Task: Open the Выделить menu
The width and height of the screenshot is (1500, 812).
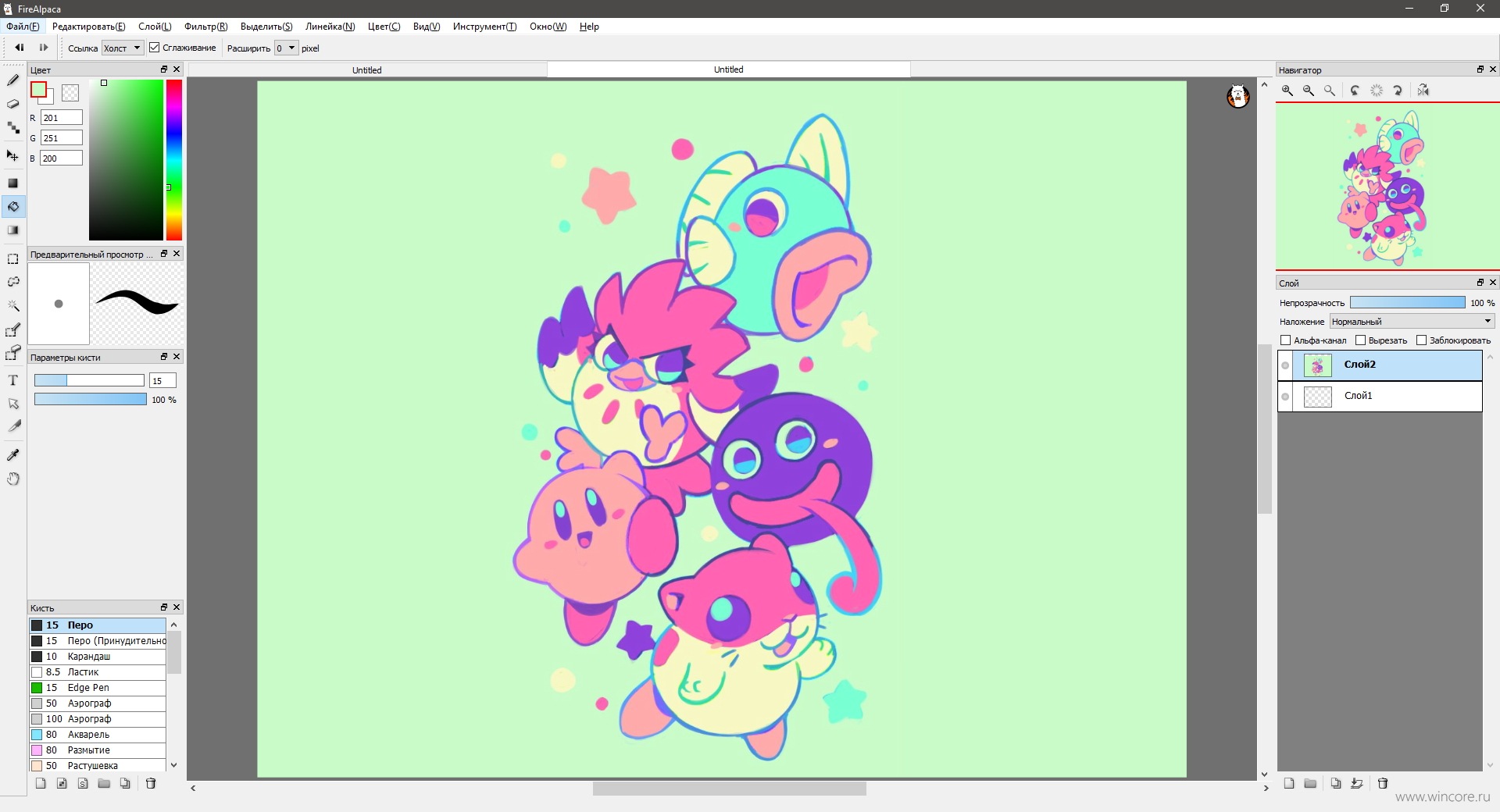Action: point(266,27)
